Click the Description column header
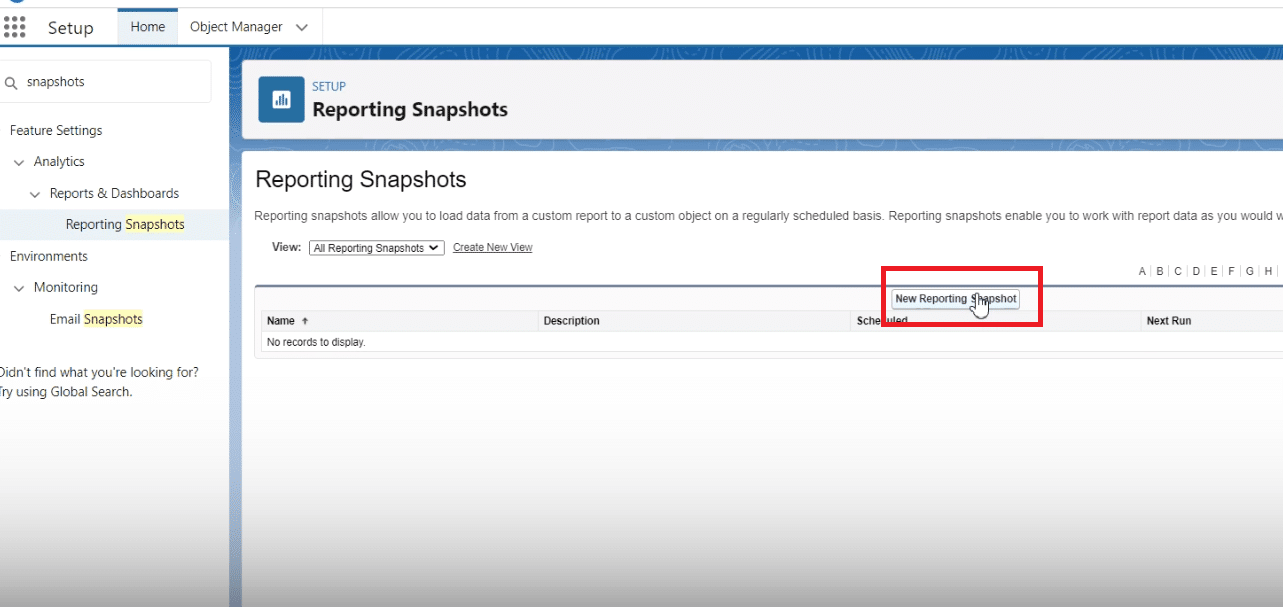 point(571,321)
